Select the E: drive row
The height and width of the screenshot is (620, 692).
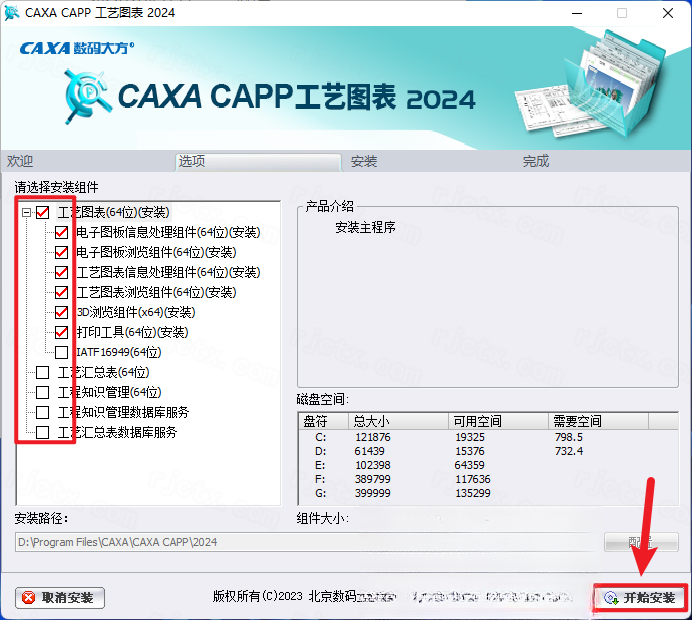[488, 465]
